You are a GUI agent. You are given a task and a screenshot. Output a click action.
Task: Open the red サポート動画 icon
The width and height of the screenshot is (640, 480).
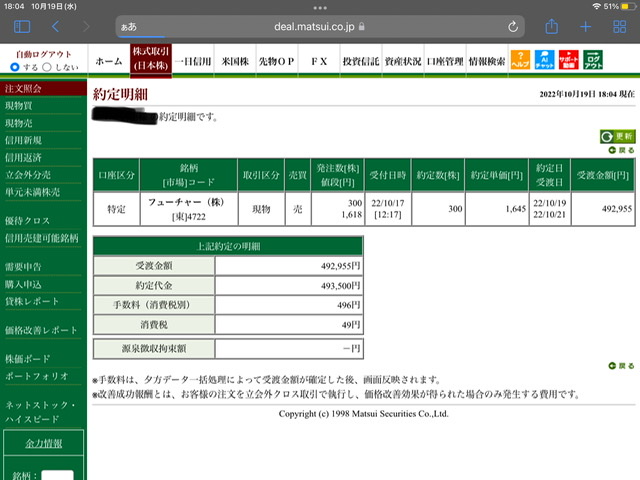(569, 60)
